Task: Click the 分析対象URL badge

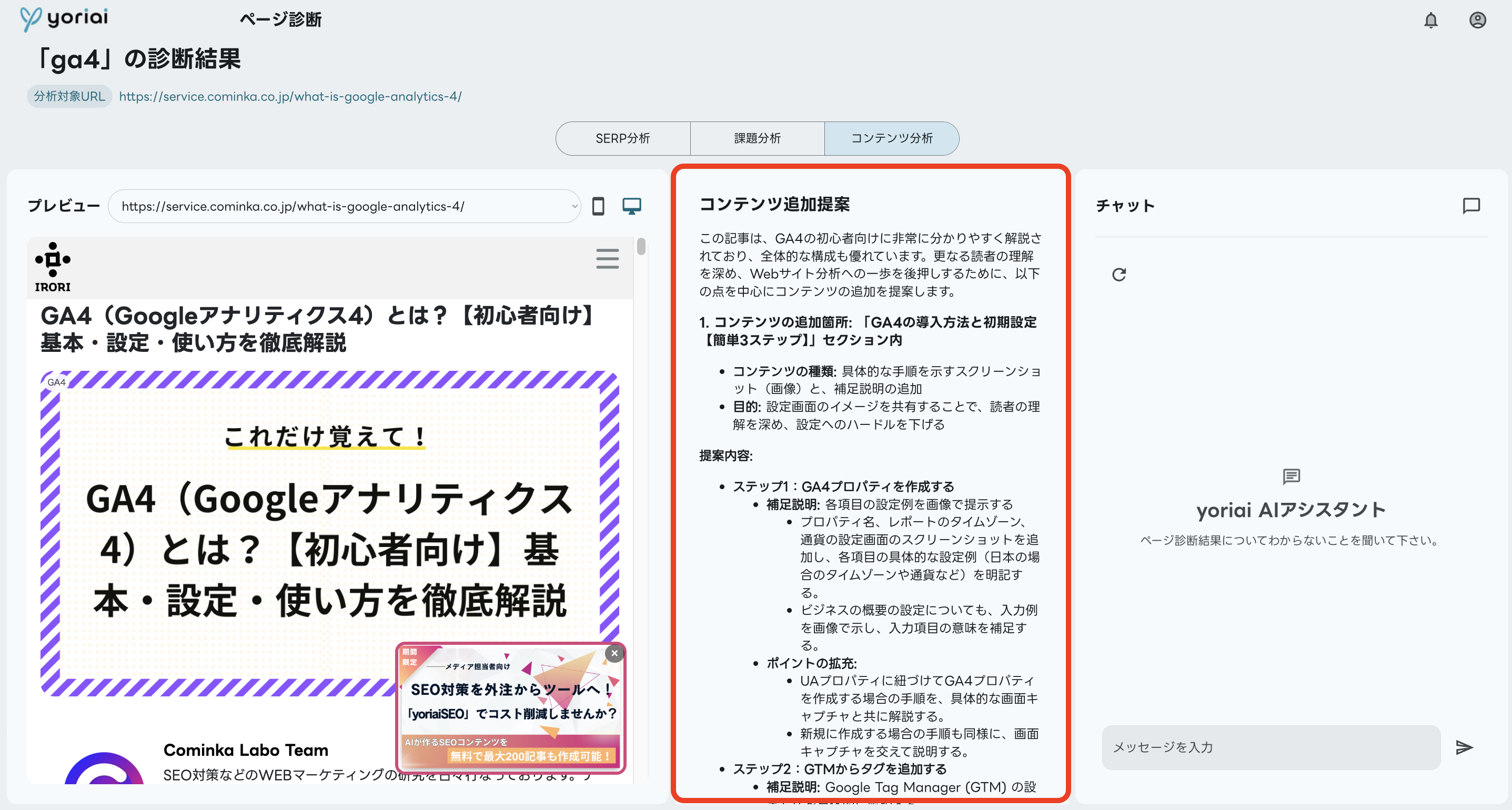Action: 69,96
